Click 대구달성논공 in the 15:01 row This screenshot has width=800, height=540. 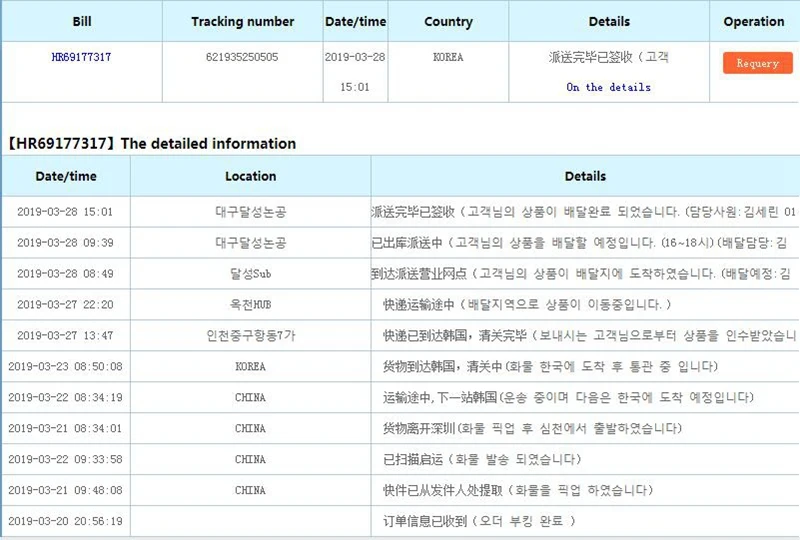[251, 212]
